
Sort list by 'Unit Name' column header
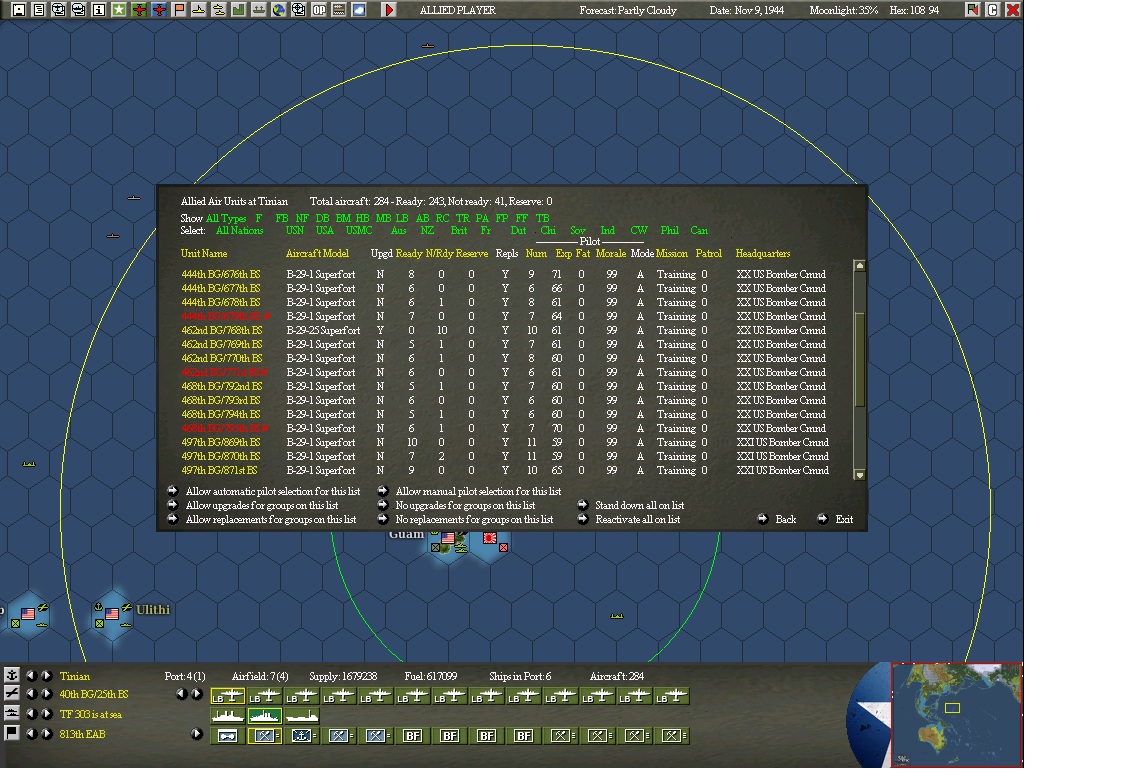pos(204,253)
